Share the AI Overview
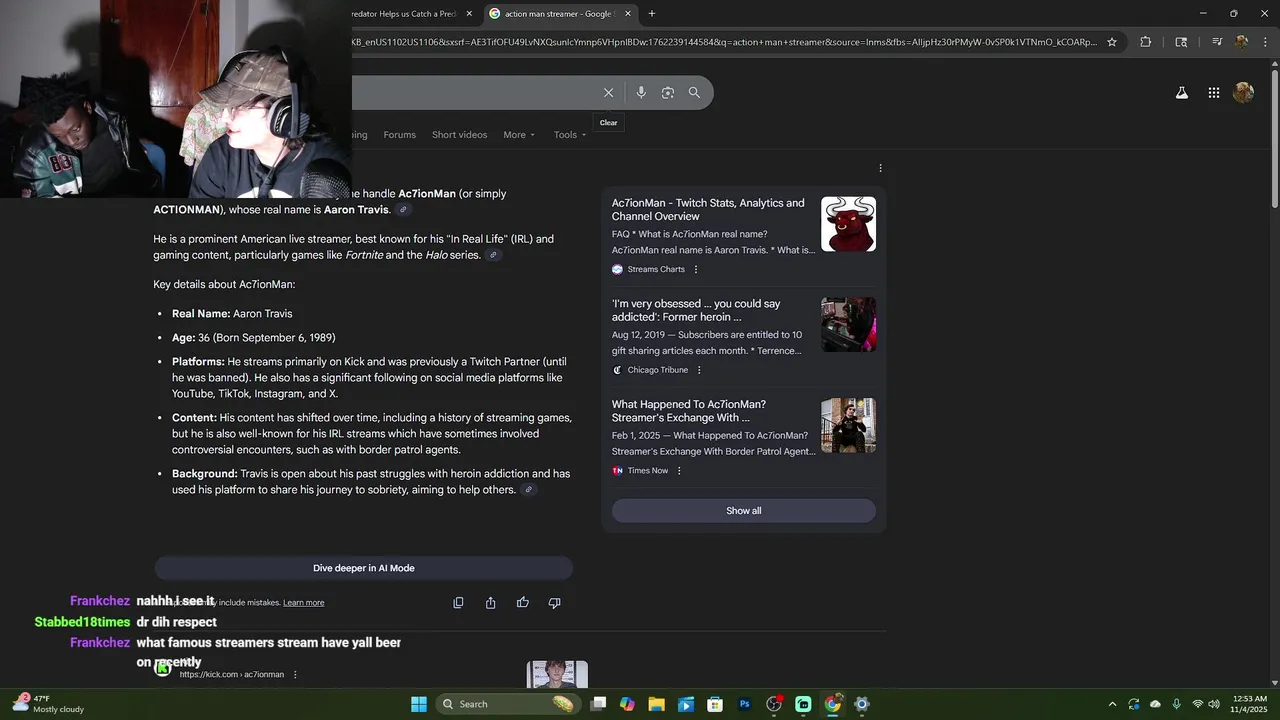The height and width of the screenshot is (720, 1280). (x=490, y=603)
